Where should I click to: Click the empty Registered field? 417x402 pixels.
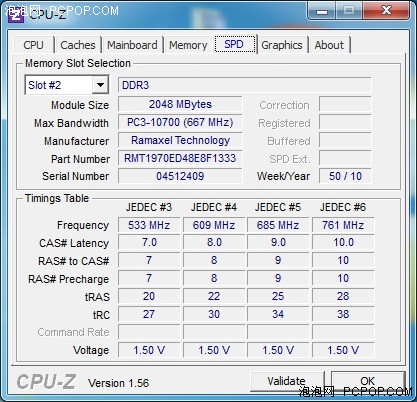345,122
